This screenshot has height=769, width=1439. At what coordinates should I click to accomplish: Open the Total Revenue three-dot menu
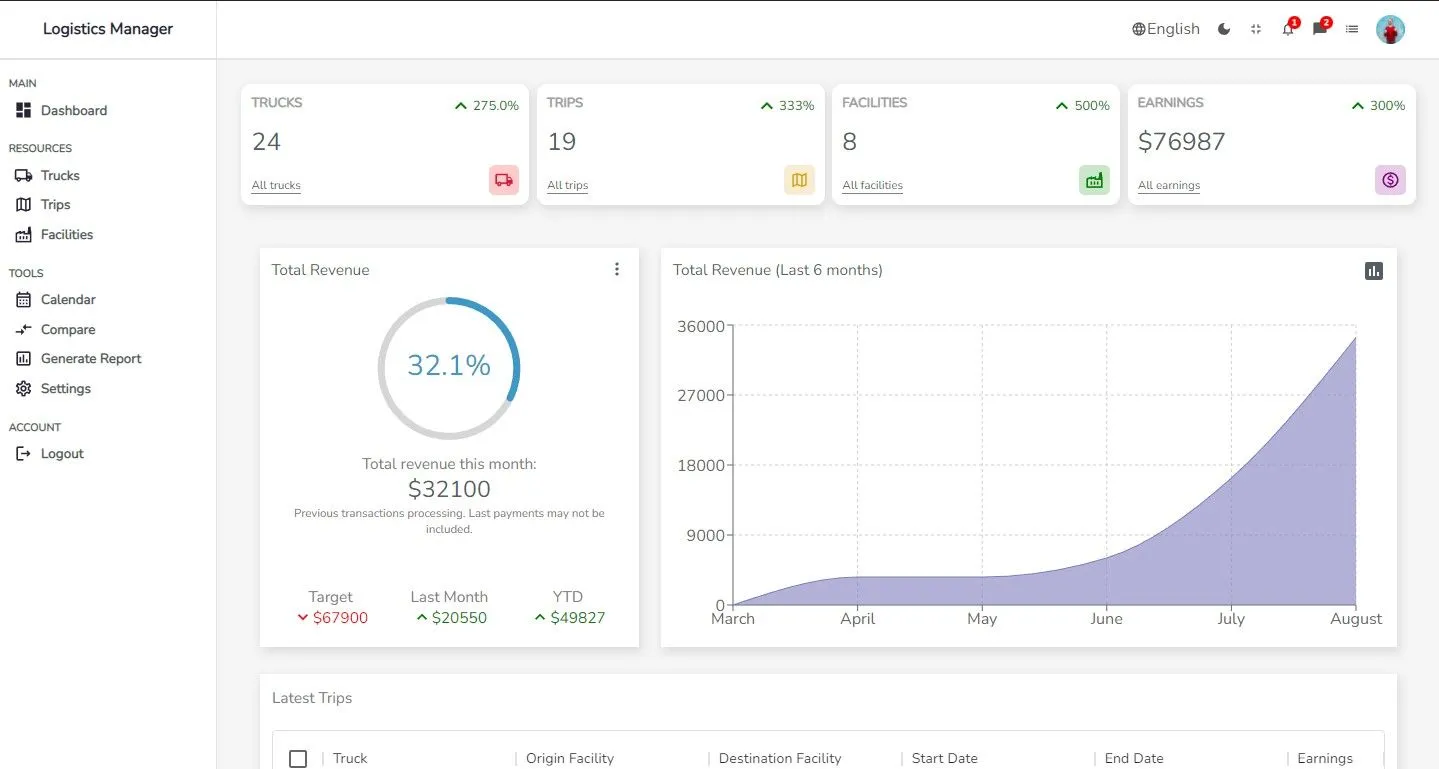(617, 269)
